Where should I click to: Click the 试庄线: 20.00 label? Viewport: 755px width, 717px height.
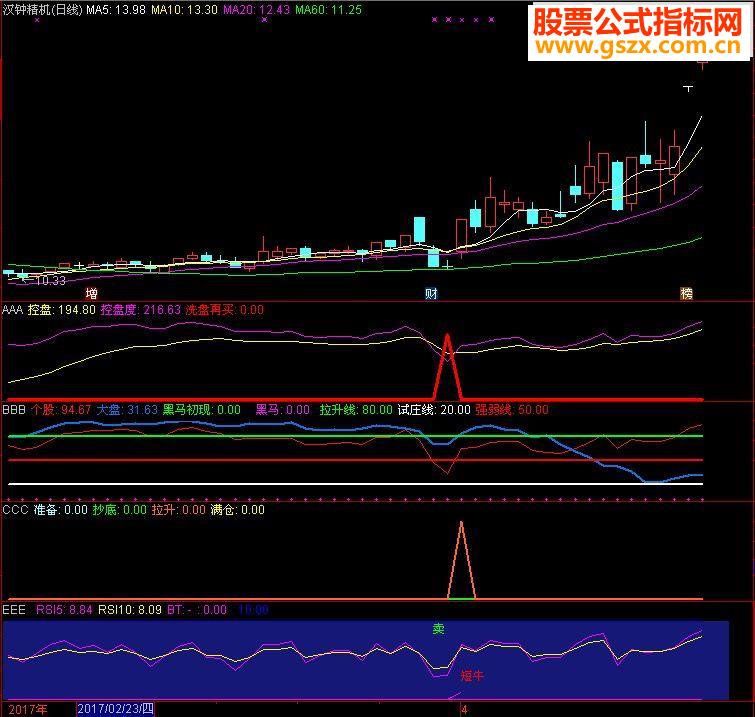(x=434, y=410)
